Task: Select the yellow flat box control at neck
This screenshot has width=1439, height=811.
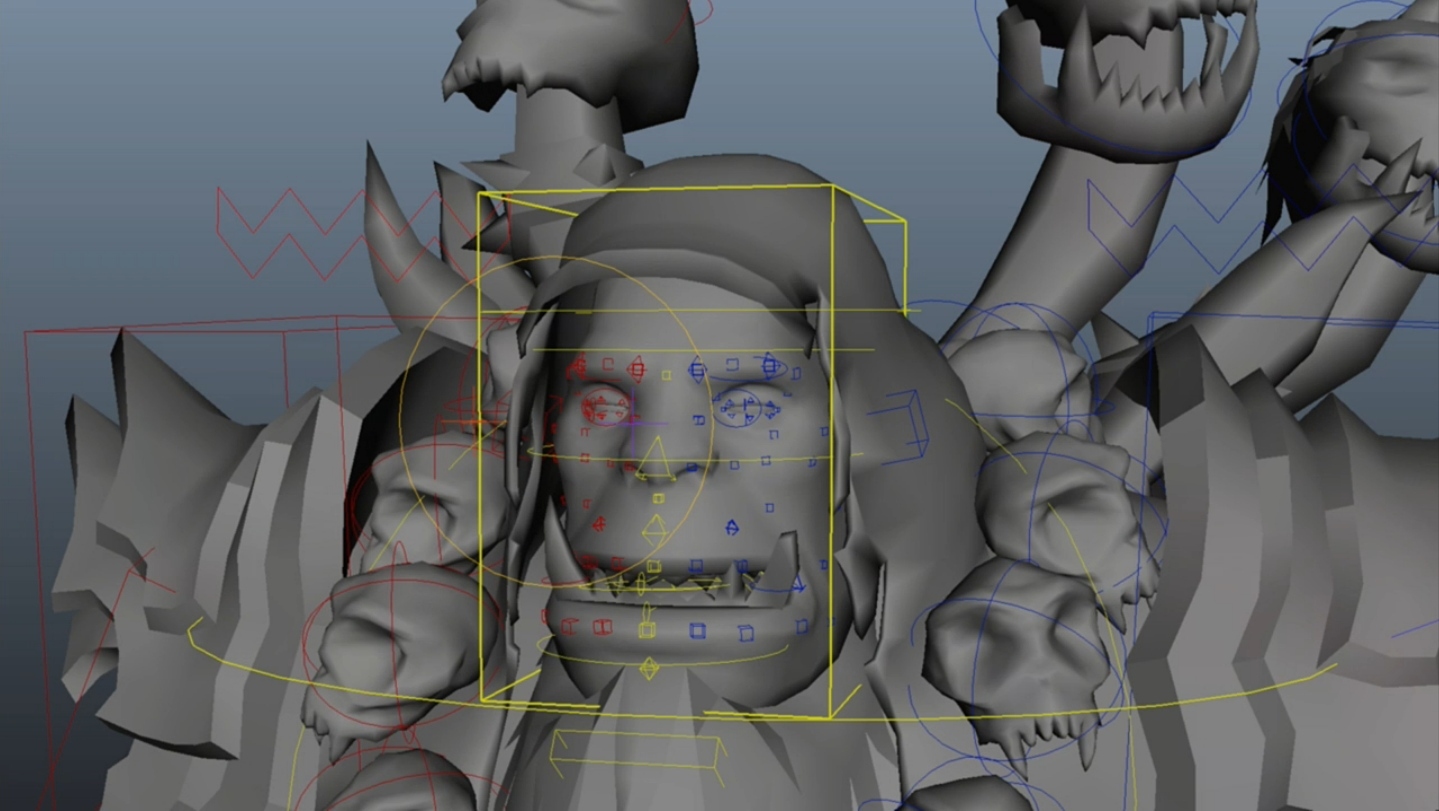Action: [x=637, y=758]
